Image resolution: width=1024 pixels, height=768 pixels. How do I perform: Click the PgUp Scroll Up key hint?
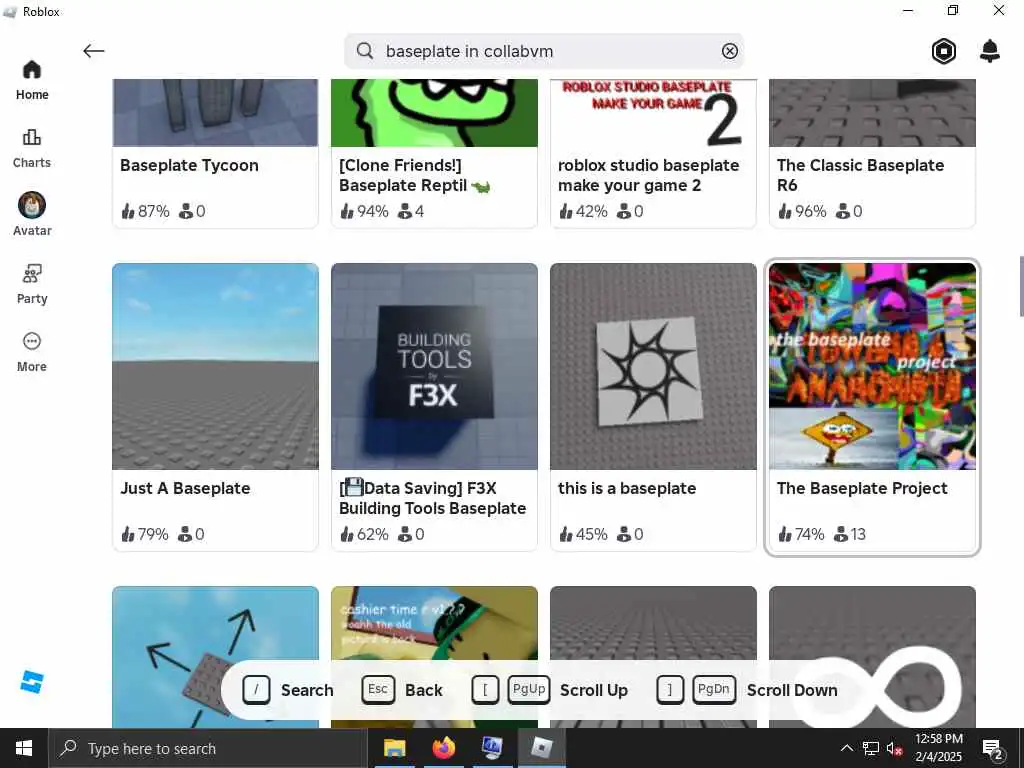(x=529, y=690)
